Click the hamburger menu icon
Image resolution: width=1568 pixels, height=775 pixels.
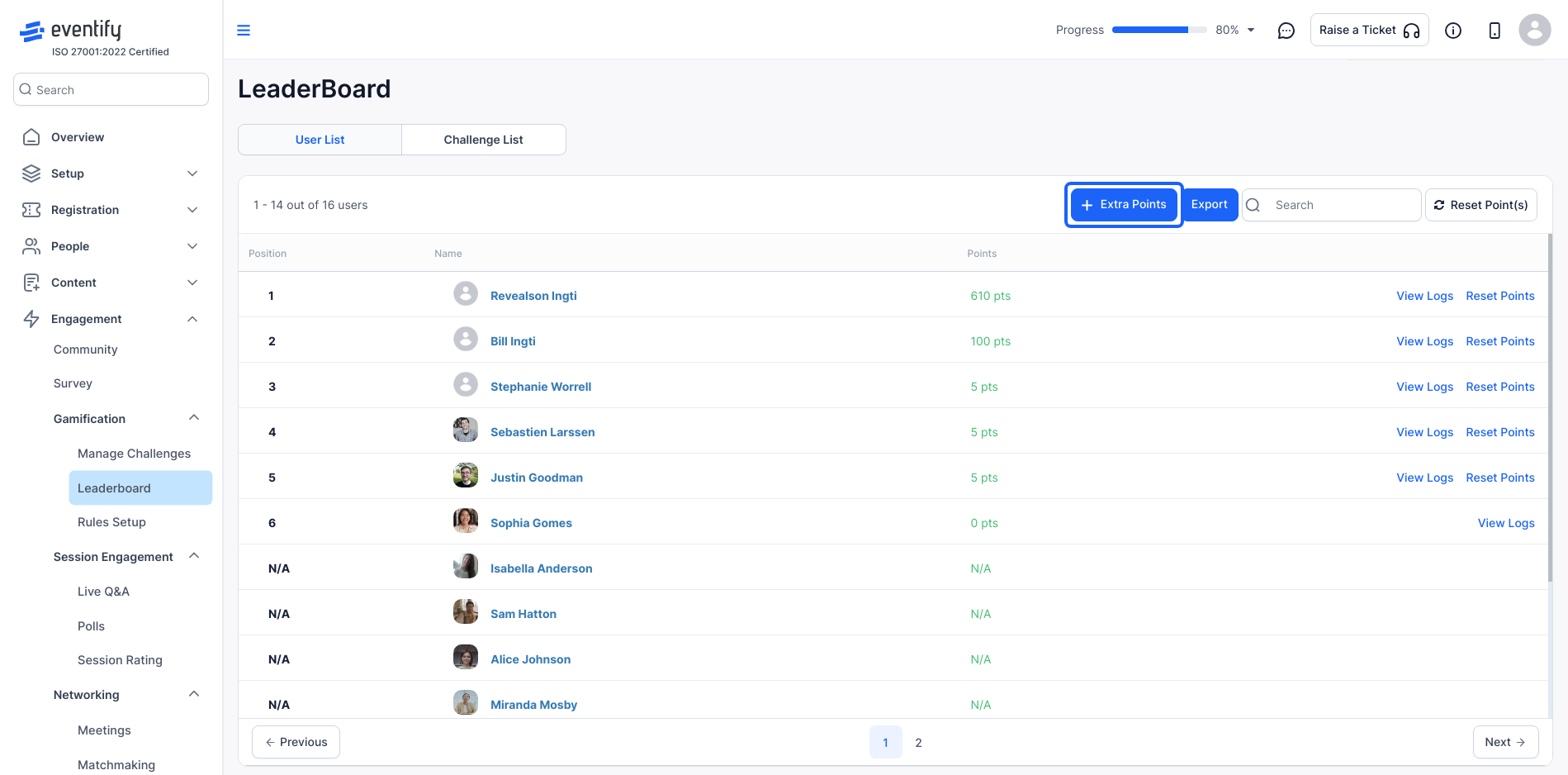coord(244,31)
